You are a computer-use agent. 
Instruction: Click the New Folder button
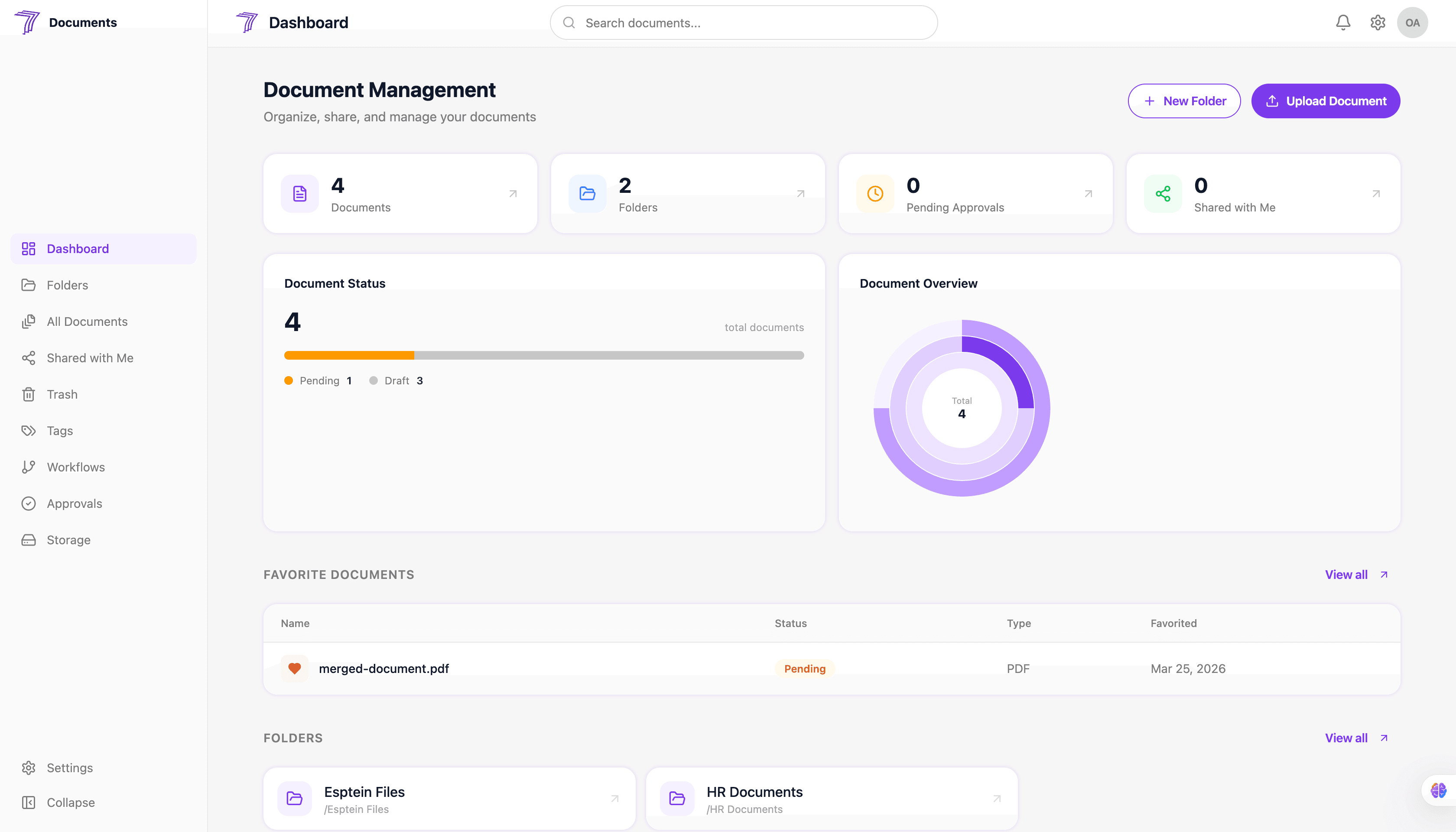pos(1184,101)
